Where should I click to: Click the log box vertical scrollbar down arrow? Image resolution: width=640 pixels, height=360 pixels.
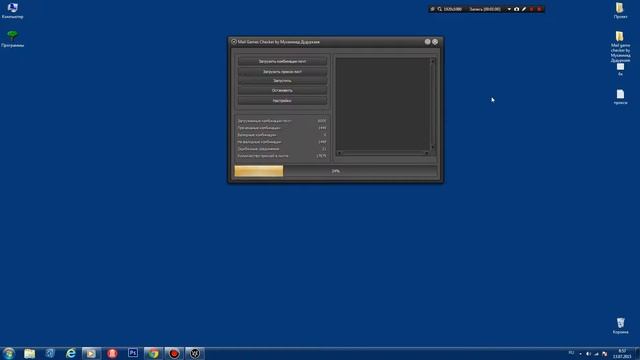pos(433,147)
